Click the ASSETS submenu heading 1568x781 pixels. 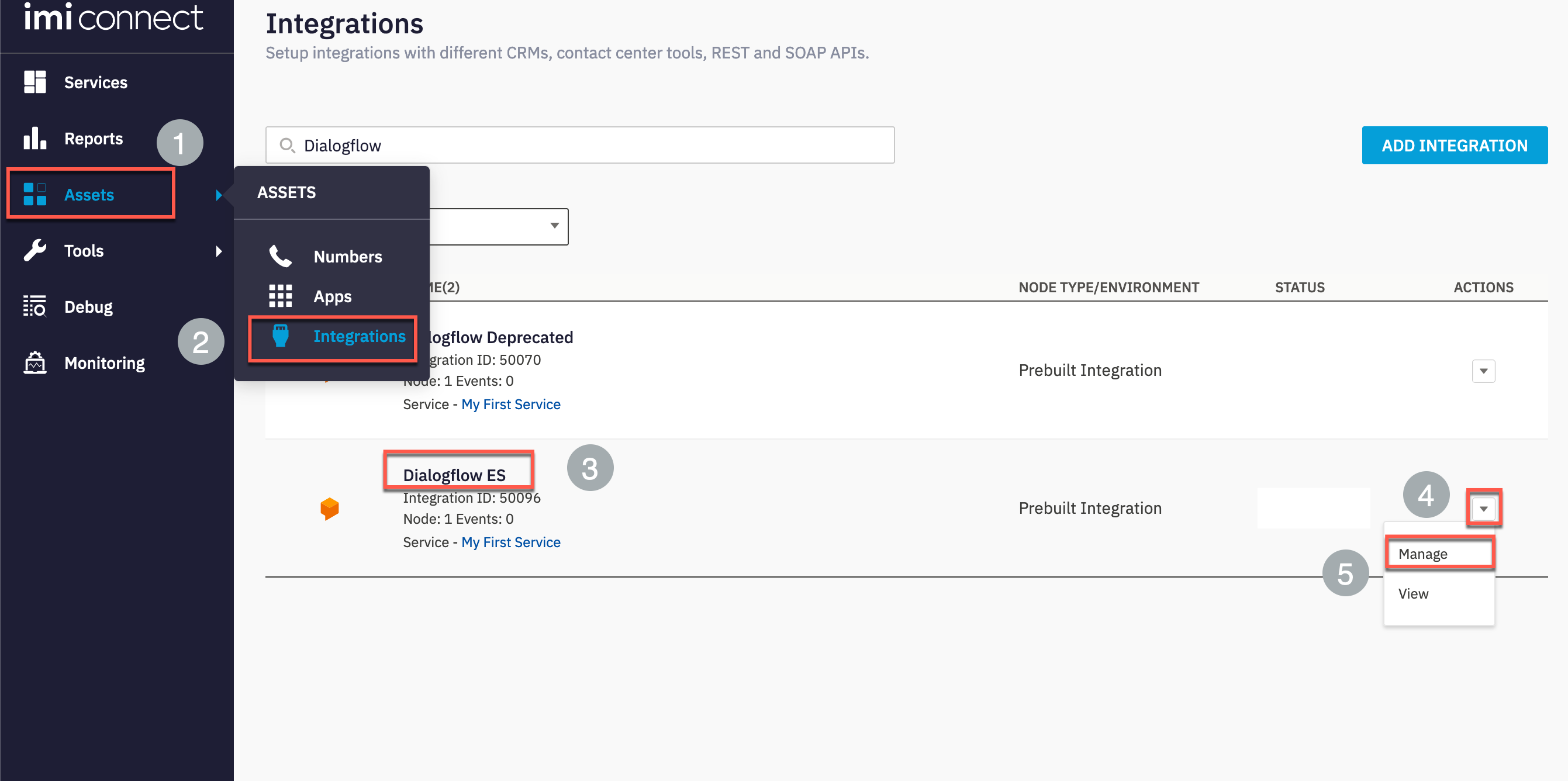(286, 192)
